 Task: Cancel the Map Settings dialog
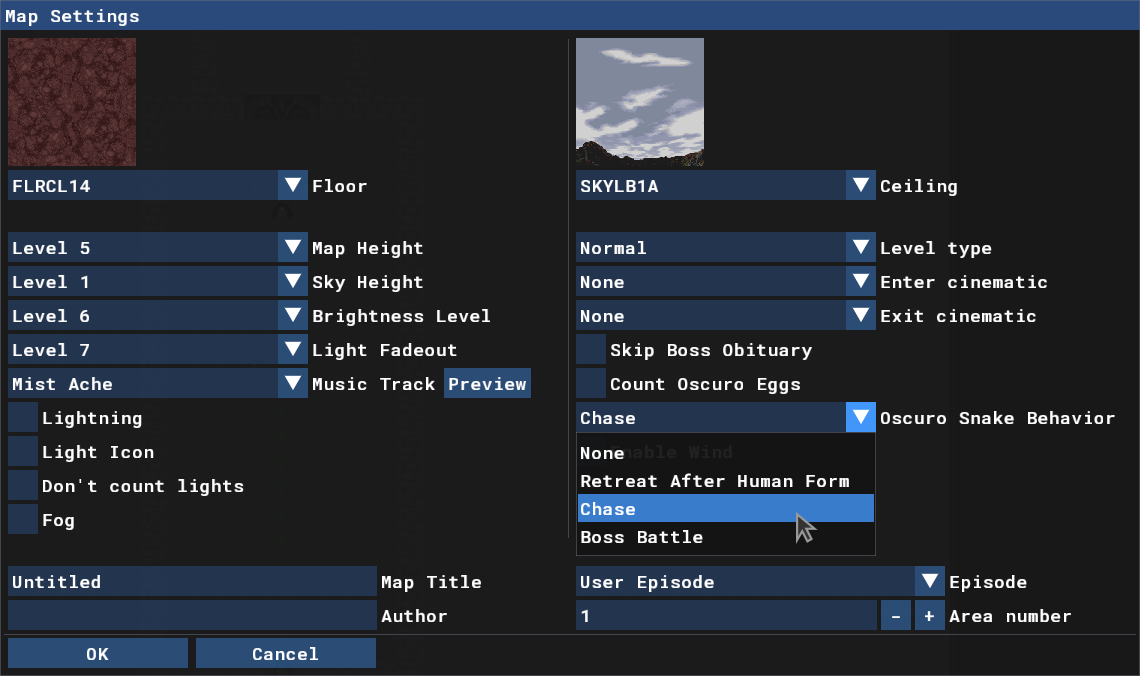[285, 653]
